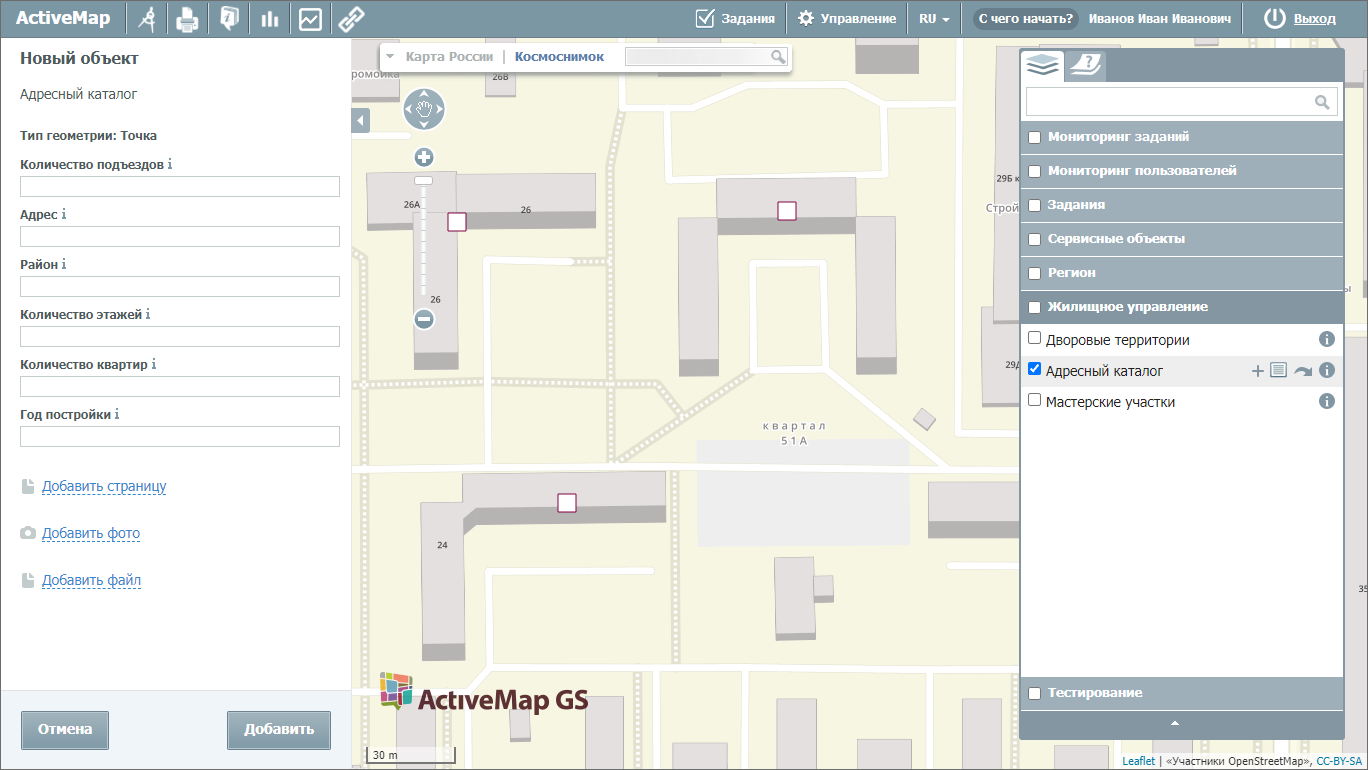Open the line graph report icon
The width and height of the screenshot is (1368, 770).
(x=310, y=18)
